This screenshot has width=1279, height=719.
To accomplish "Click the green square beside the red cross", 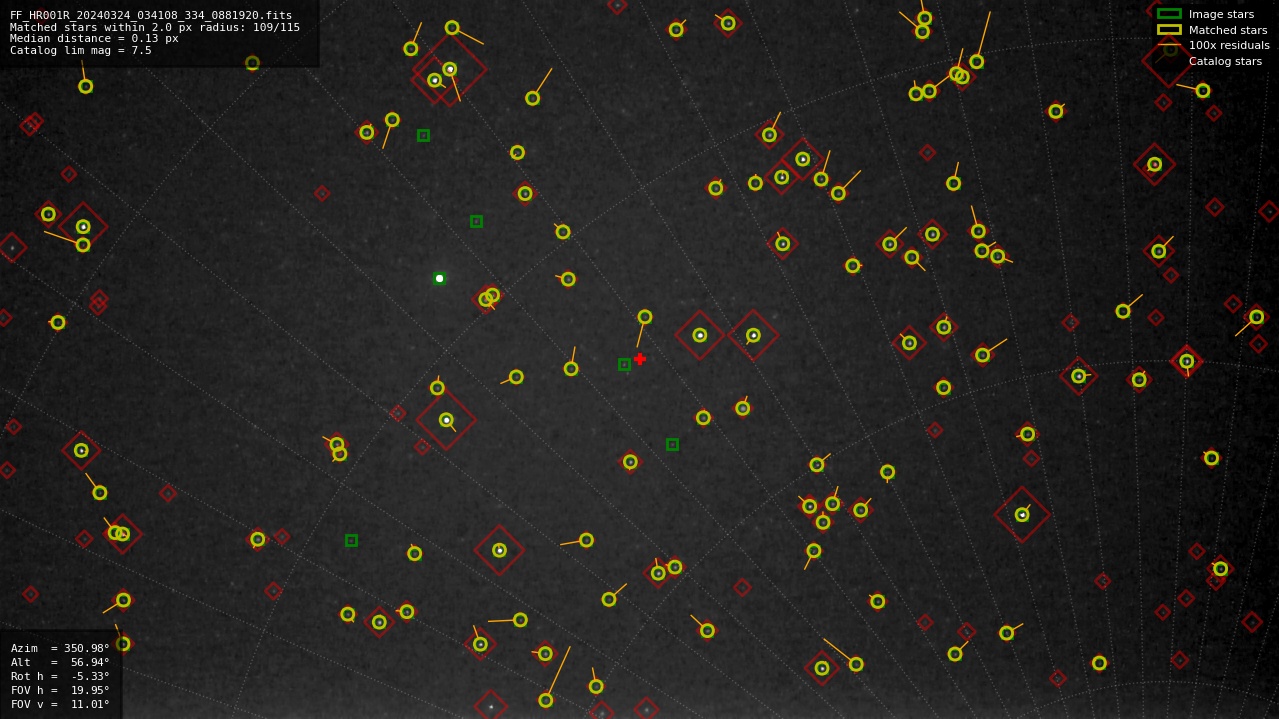I will (x=624, y=364).
